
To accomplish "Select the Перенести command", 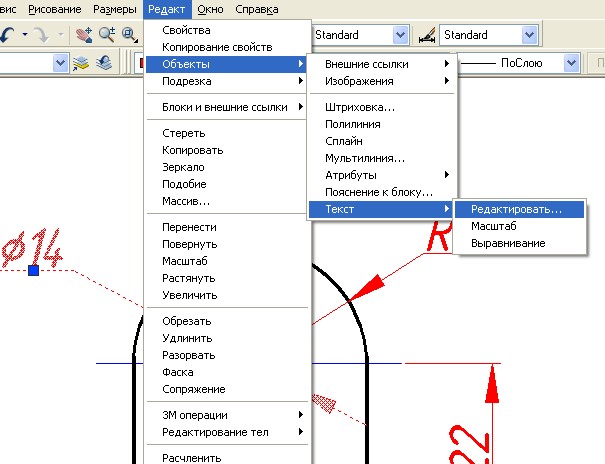I will [x=228, y=227].
